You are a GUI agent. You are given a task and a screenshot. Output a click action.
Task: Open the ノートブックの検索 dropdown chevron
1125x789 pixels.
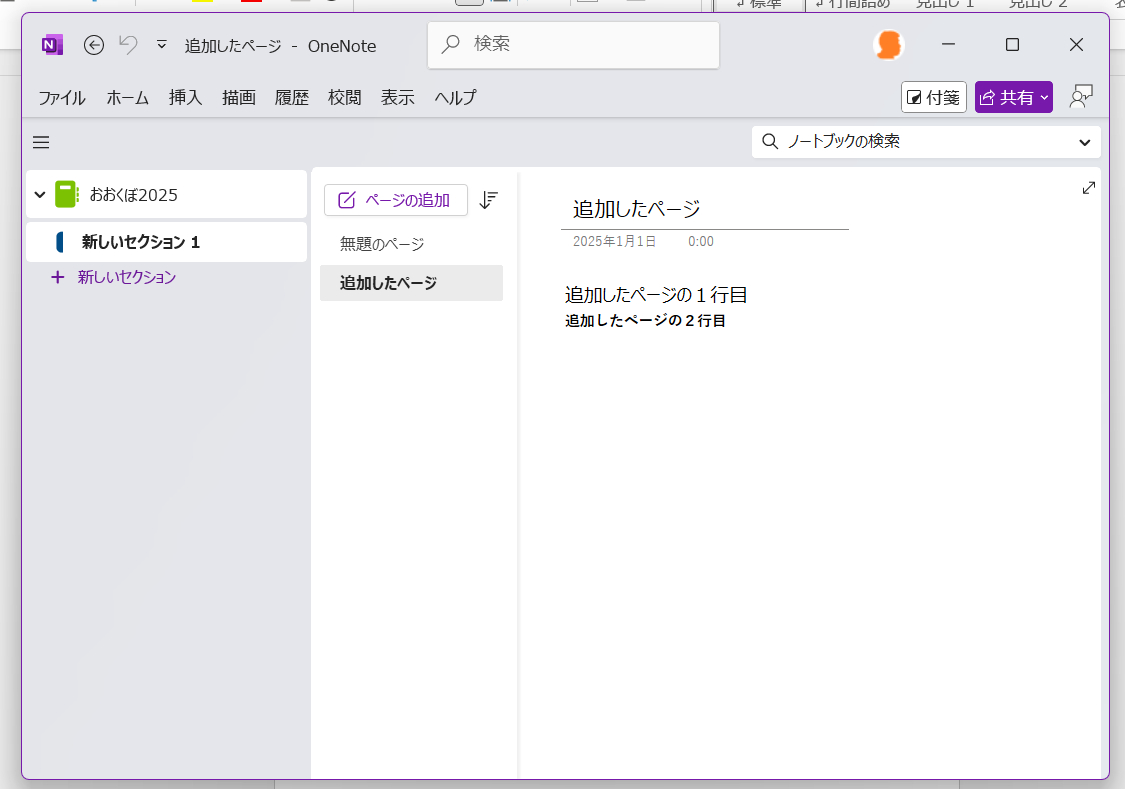coord(1084,142)
